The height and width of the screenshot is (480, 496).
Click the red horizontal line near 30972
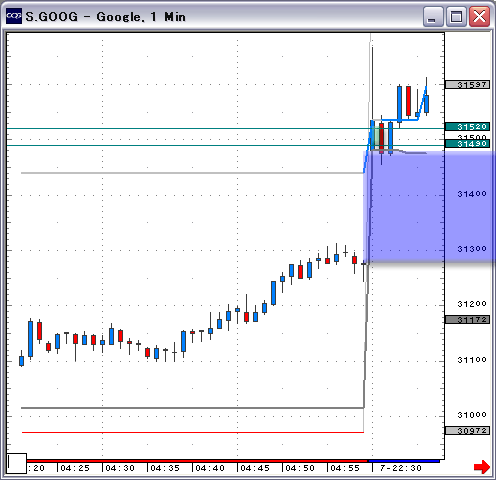(x=193, y=432)
